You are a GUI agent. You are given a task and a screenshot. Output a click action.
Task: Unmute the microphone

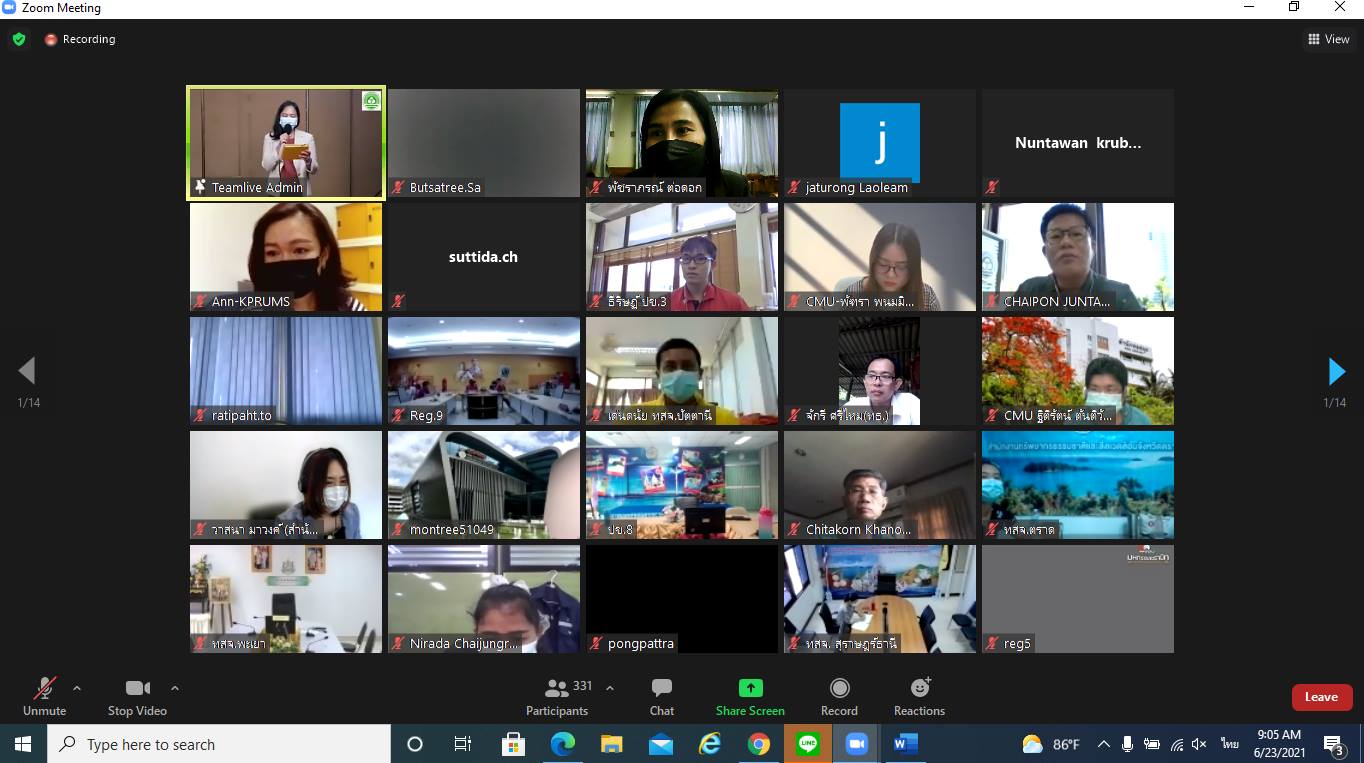pos(44,696)
